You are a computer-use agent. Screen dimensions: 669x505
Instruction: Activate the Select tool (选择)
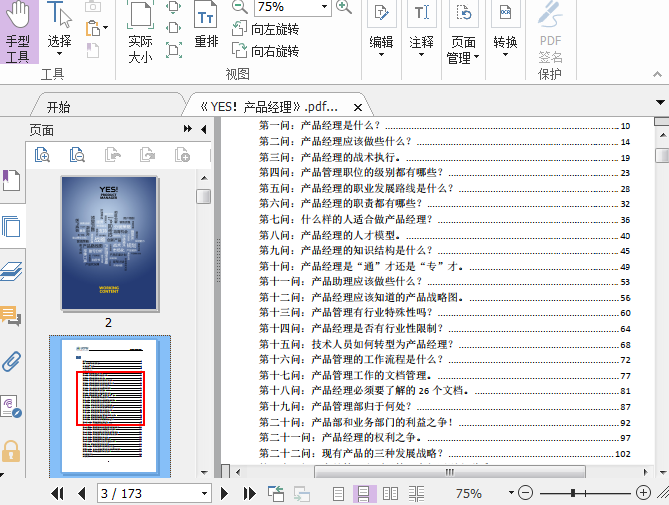59,30
